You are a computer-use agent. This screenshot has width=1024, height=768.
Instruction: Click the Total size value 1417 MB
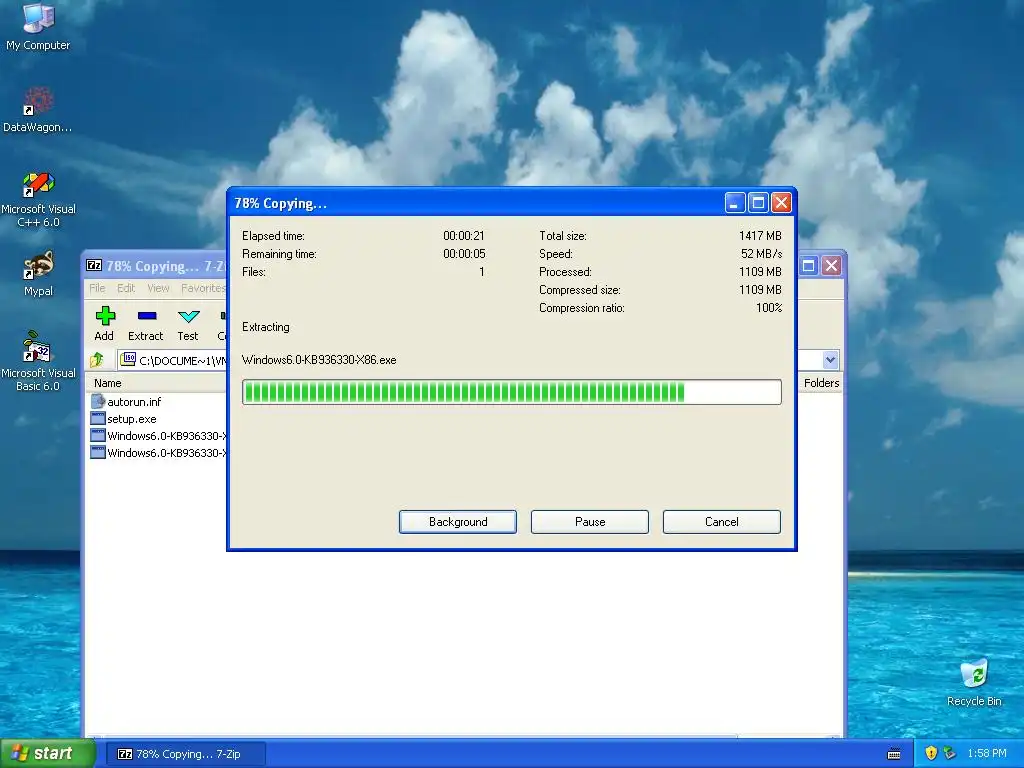click(760, 236)
